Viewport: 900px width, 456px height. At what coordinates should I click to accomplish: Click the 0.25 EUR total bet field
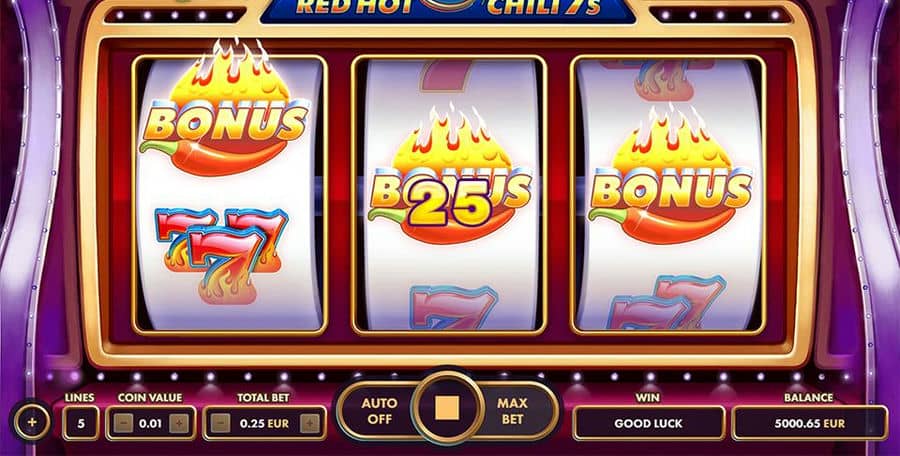265,423
